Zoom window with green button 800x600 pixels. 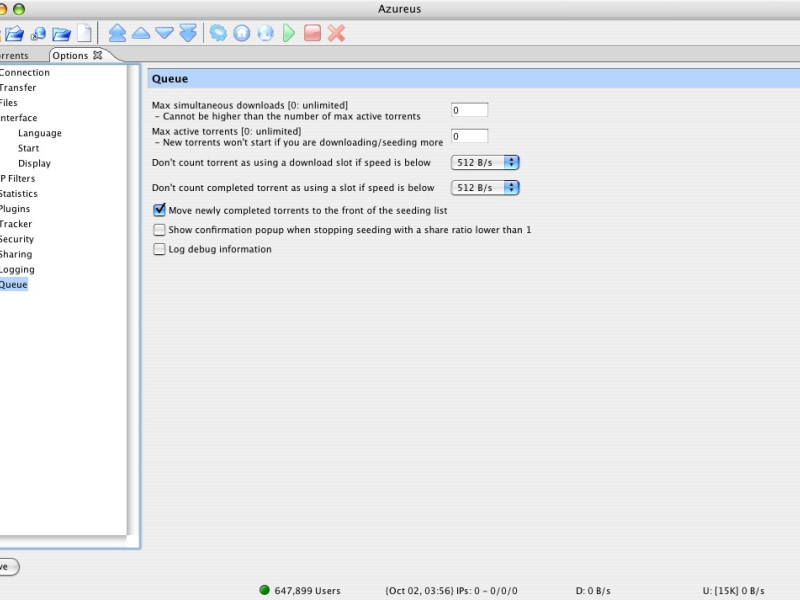19,9
